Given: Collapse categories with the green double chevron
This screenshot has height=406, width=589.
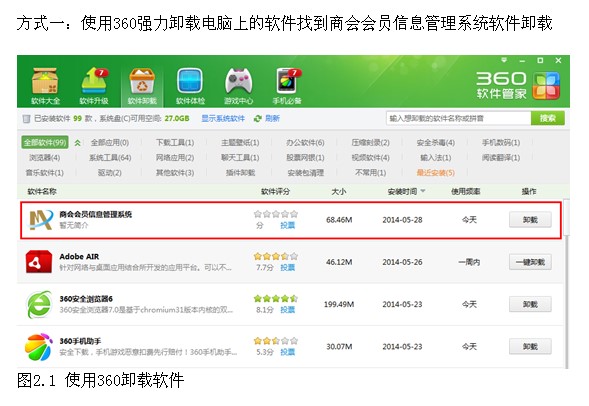Looking at the screenshot, I should (x=78, y=143).
